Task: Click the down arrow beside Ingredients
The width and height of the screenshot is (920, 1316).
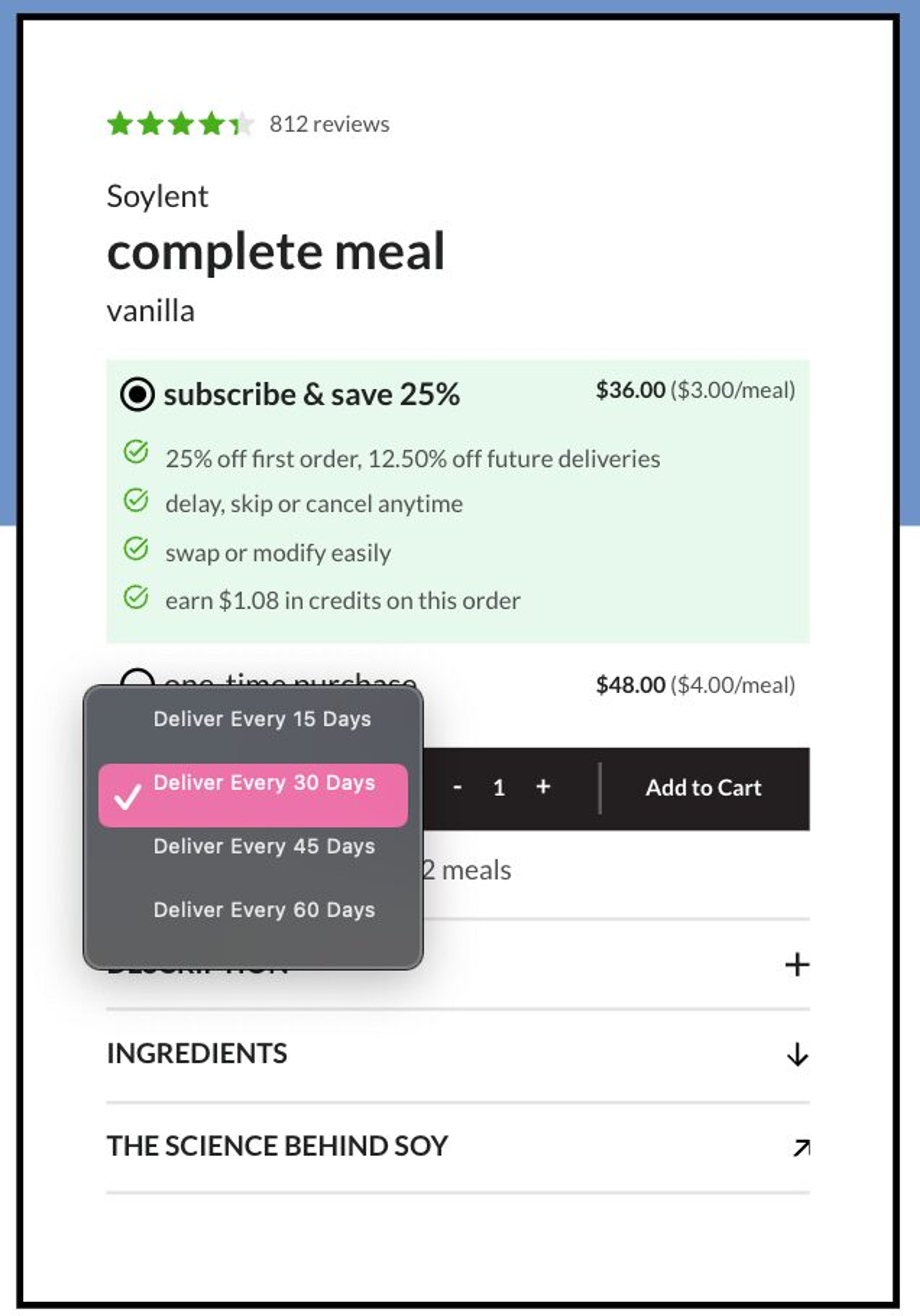Action: pyautogui.click(x=798, y=1053)
